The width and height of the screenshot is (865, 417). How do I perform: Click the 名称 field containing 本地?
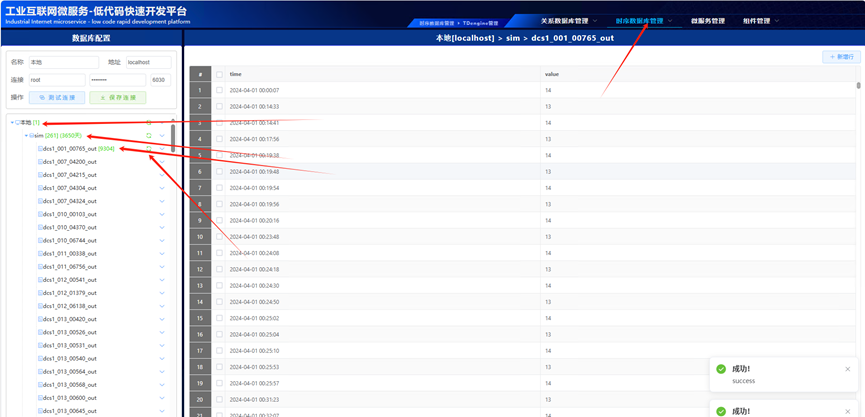click(x=63, y=62)
